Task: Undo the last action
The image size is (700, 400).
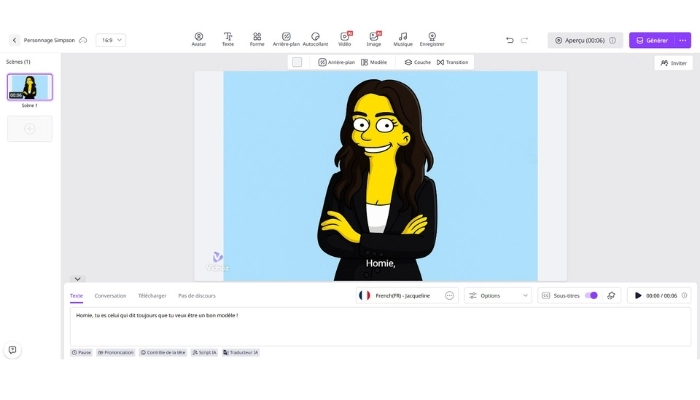Action: (510, 40)
